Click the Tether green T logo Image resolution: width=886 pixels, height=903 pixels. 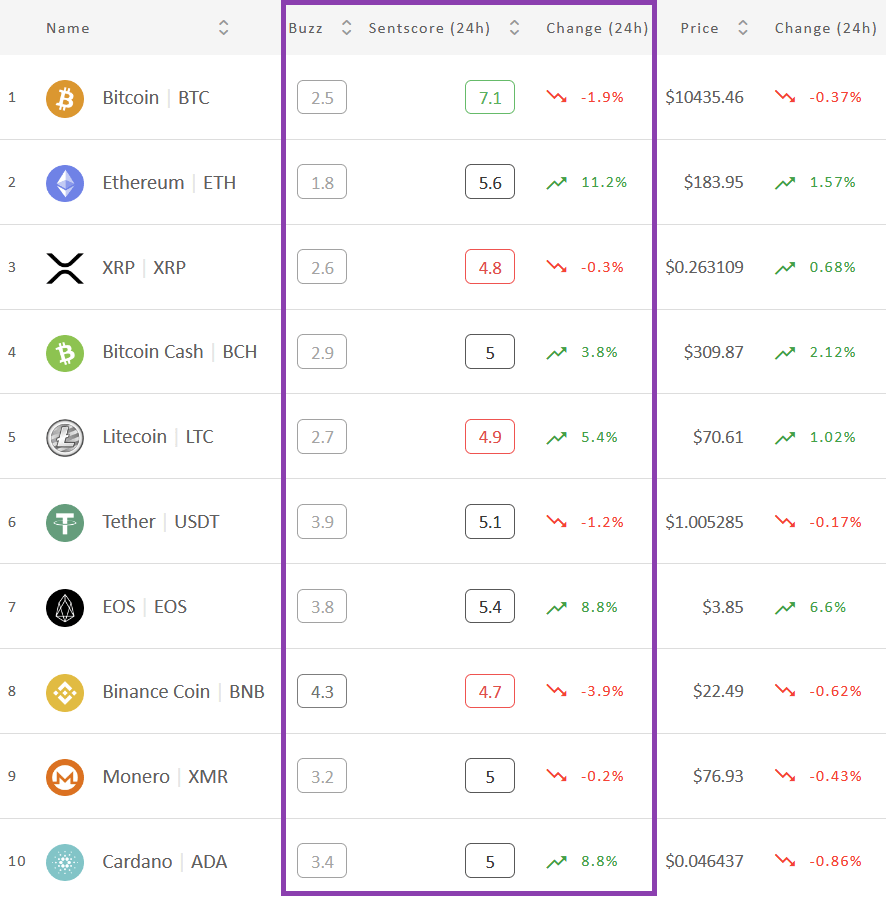(65, 523)
